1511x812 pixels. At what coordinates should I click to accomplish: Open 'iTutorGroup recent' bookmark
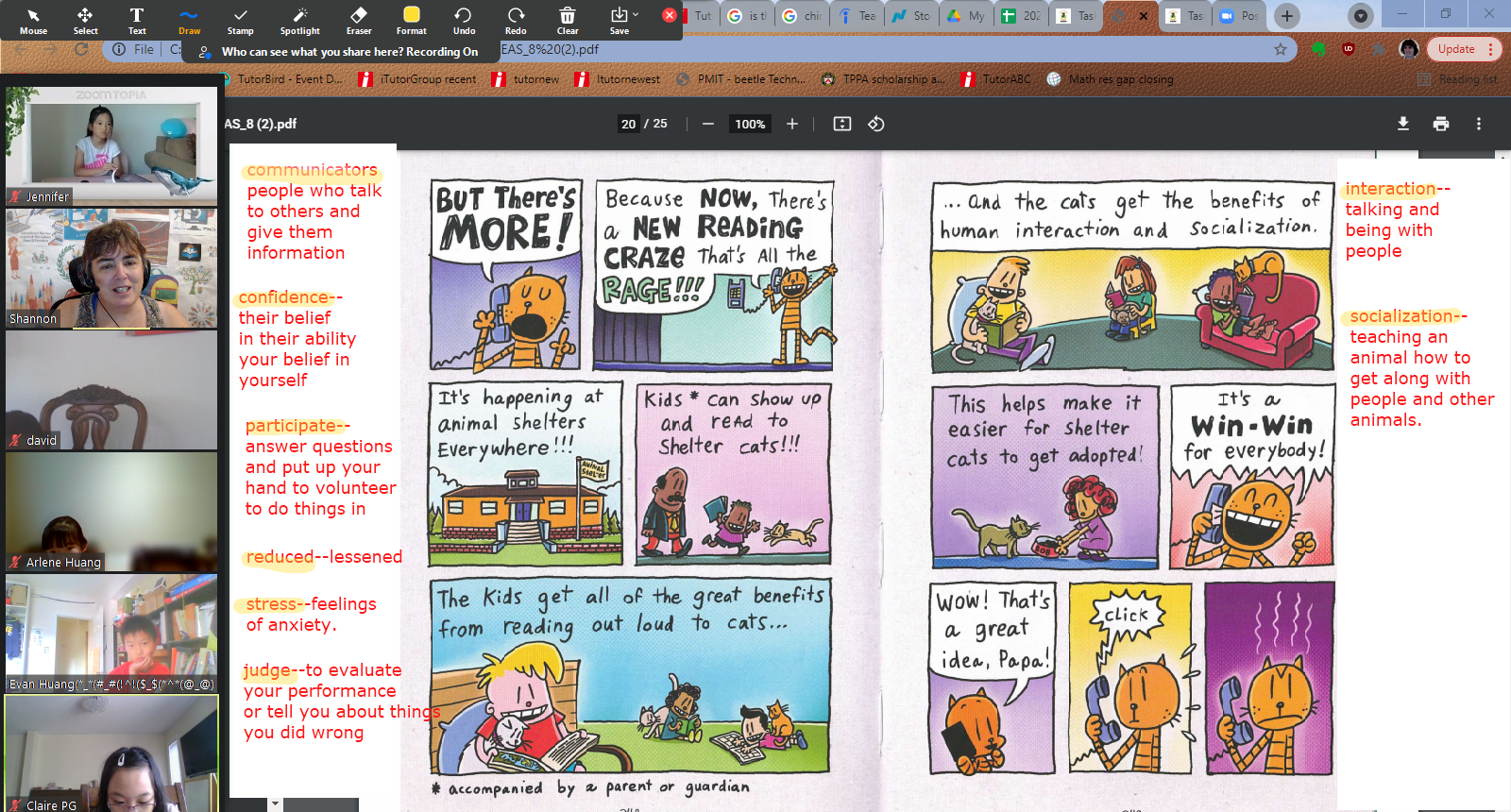(418, 79)
